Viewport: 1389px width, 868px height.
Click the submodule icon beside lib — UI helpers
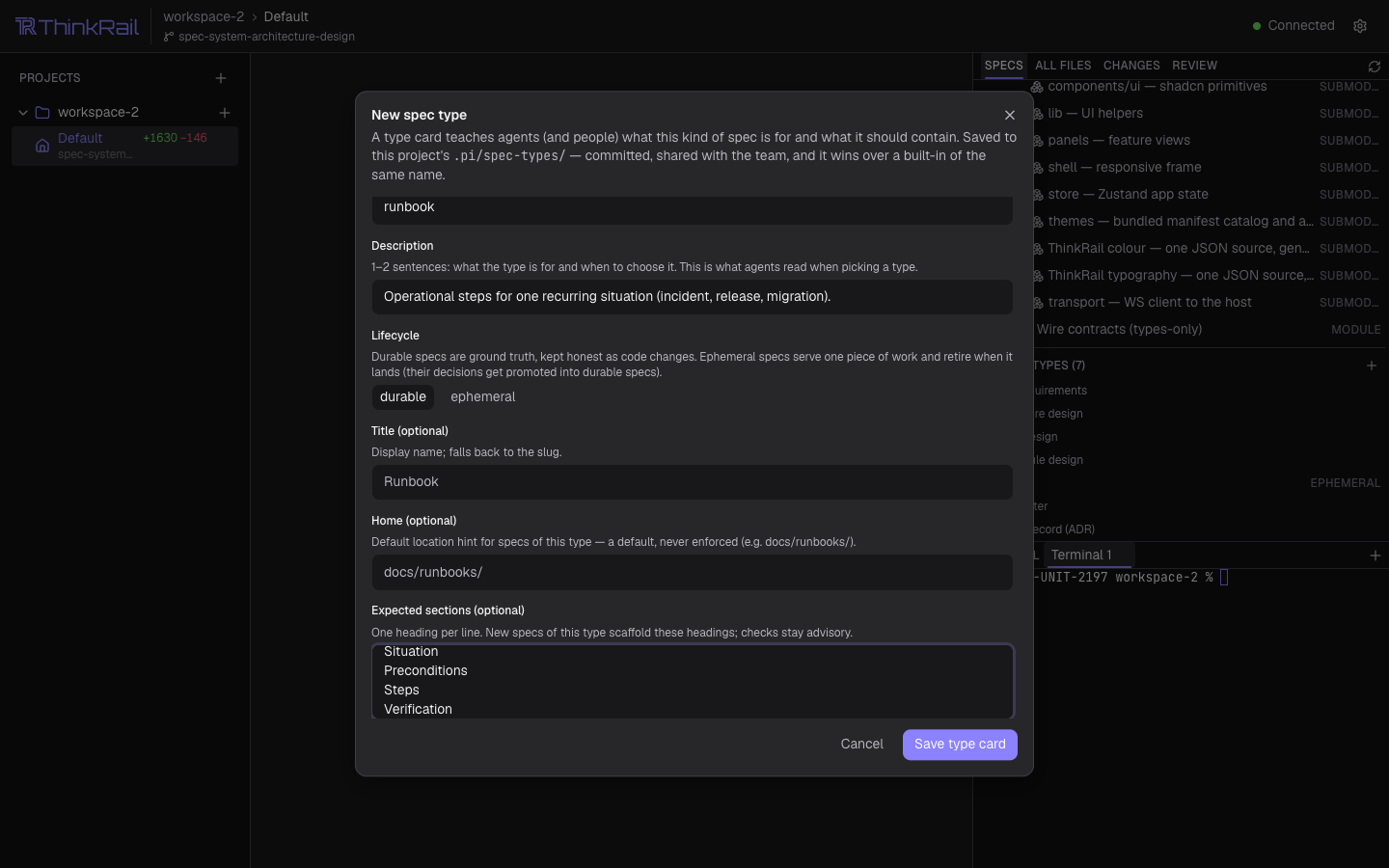click(1038, 114)
